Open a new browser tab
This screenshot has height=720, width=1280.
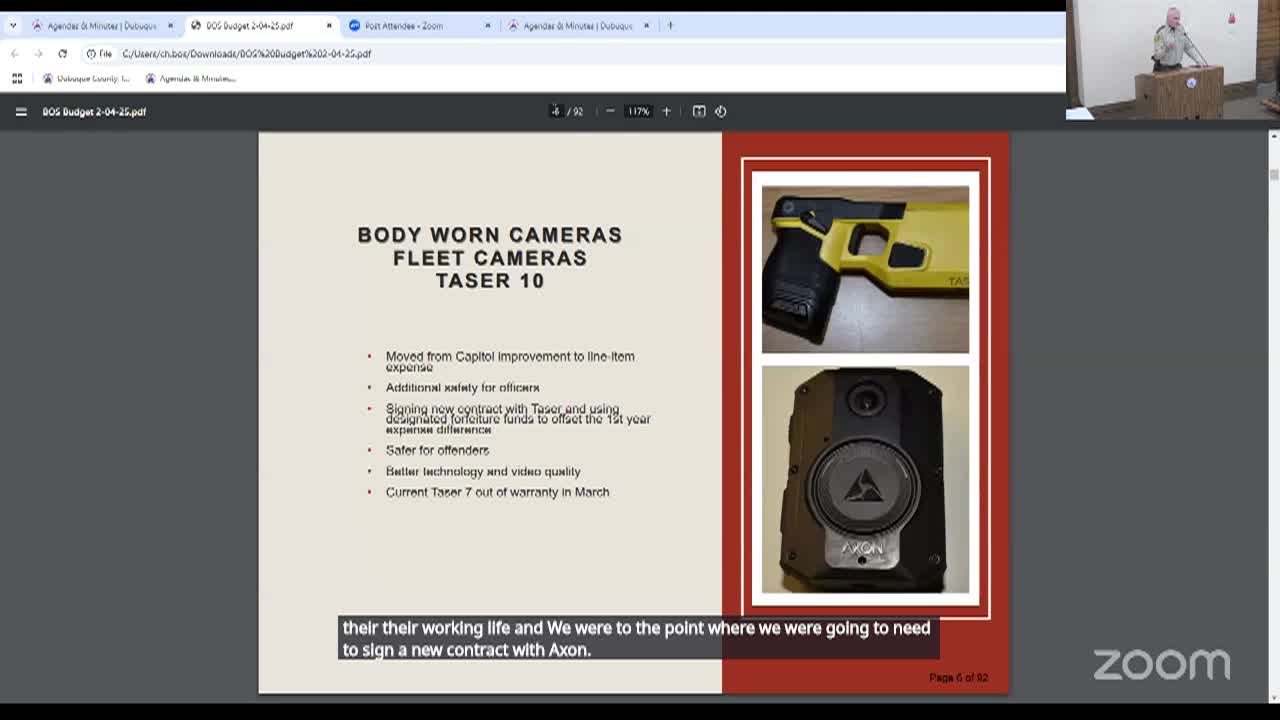670,26
